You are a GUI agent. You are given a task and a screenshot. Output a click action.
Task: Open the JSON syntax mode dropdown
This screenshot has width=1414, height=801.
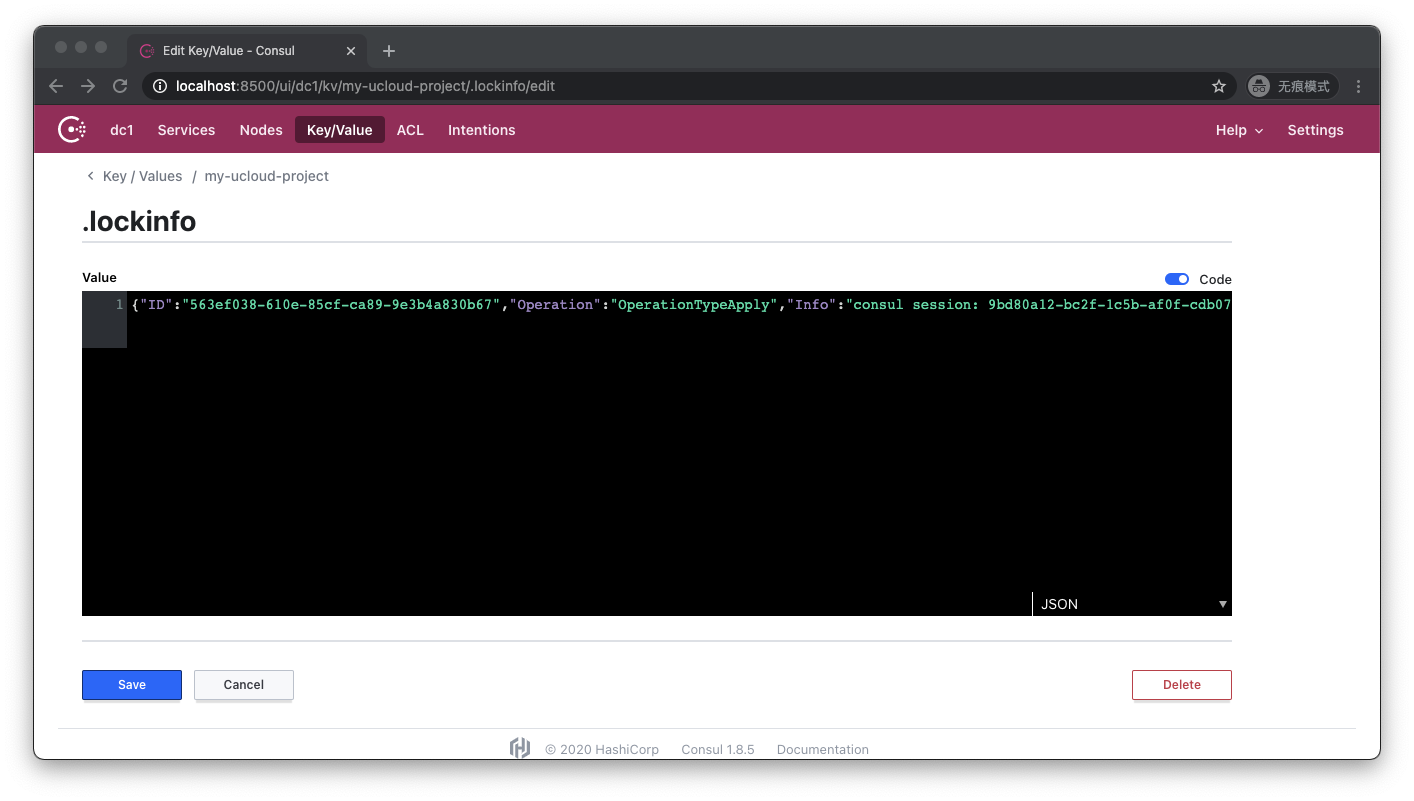[1131, 604]
